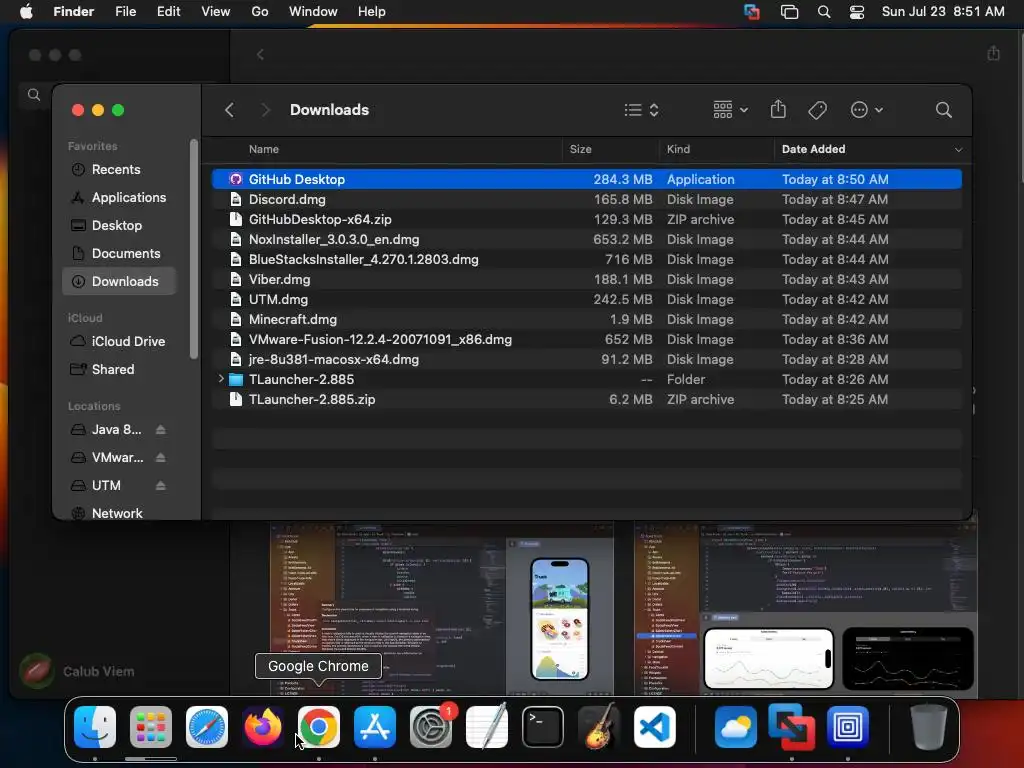Screen dimensions: 1024x768
Task: Open Applications in the sidebar
Action: click(119, 197)
